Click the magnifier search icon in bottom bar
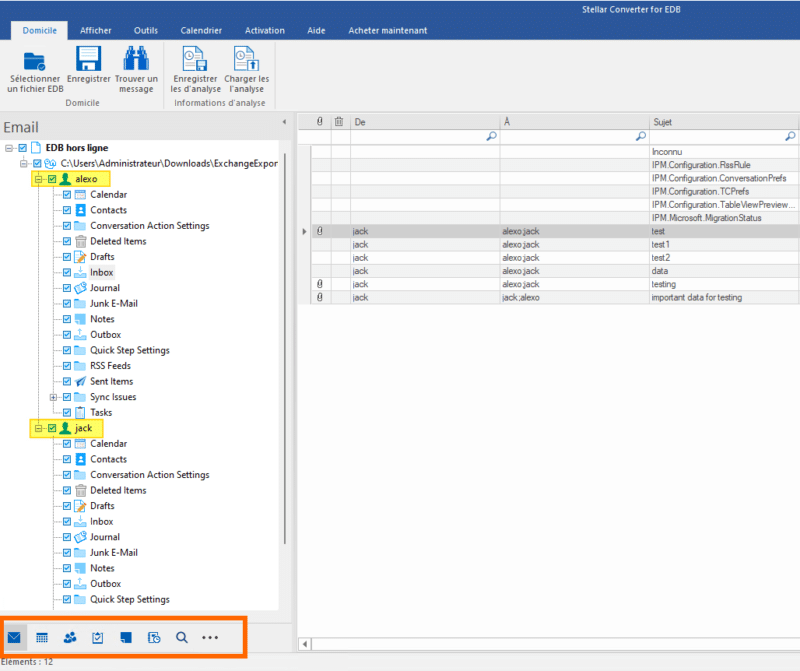 [181, 637]
